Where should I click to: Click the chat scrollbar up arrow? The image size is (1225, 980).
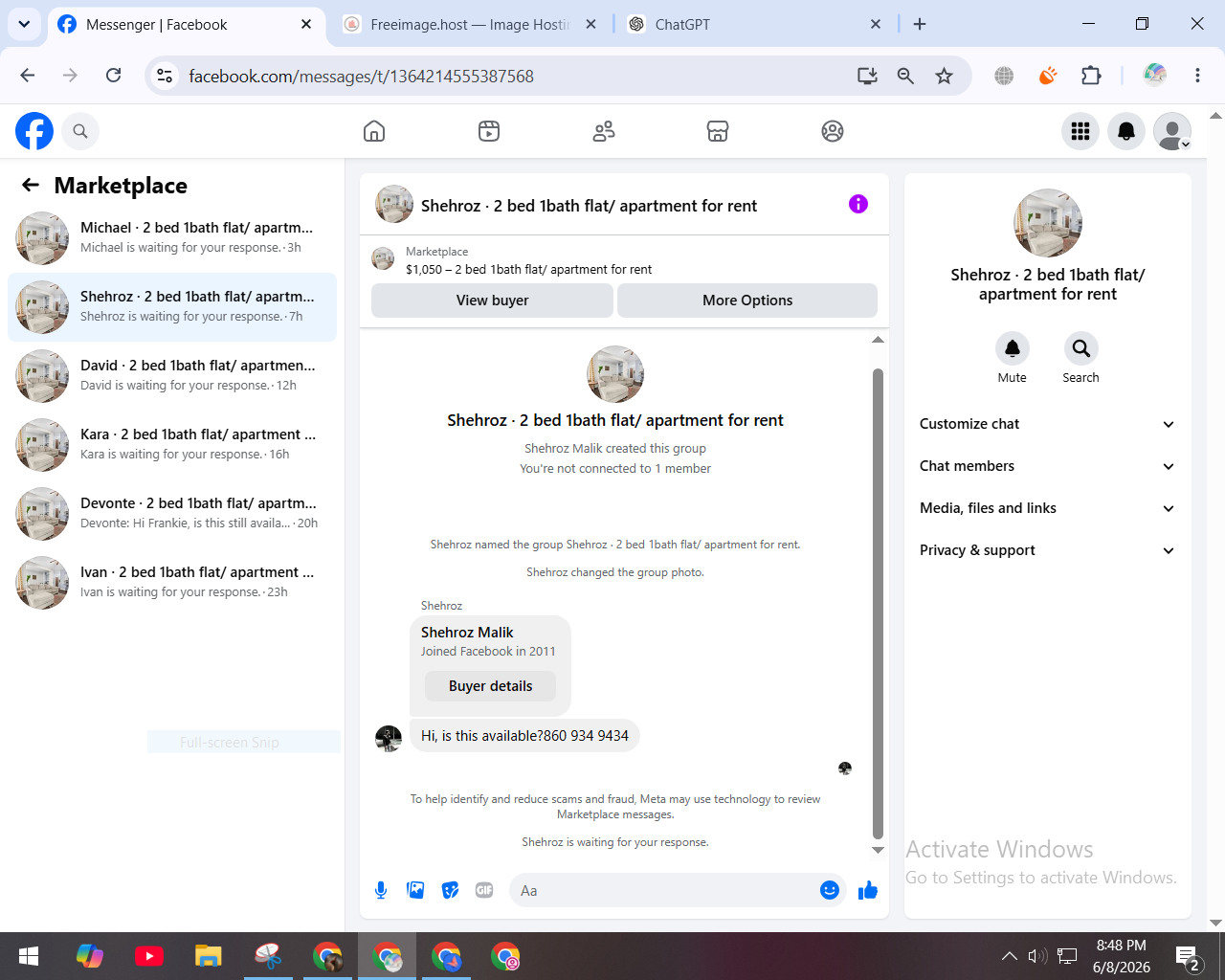click(x=878, y=341)
